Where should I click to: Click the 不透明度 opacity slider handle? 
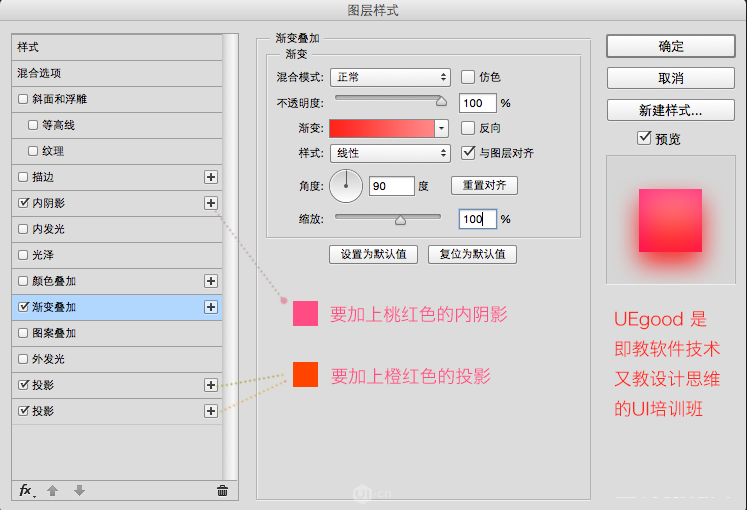click(x=442, y=100)
